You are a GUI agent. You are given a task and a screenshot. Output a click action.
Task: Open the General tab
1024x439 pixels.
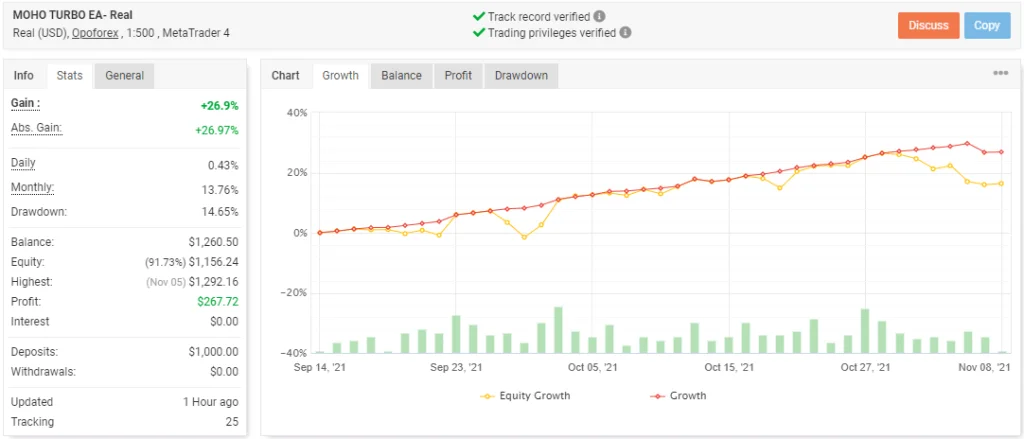point(124,75)
